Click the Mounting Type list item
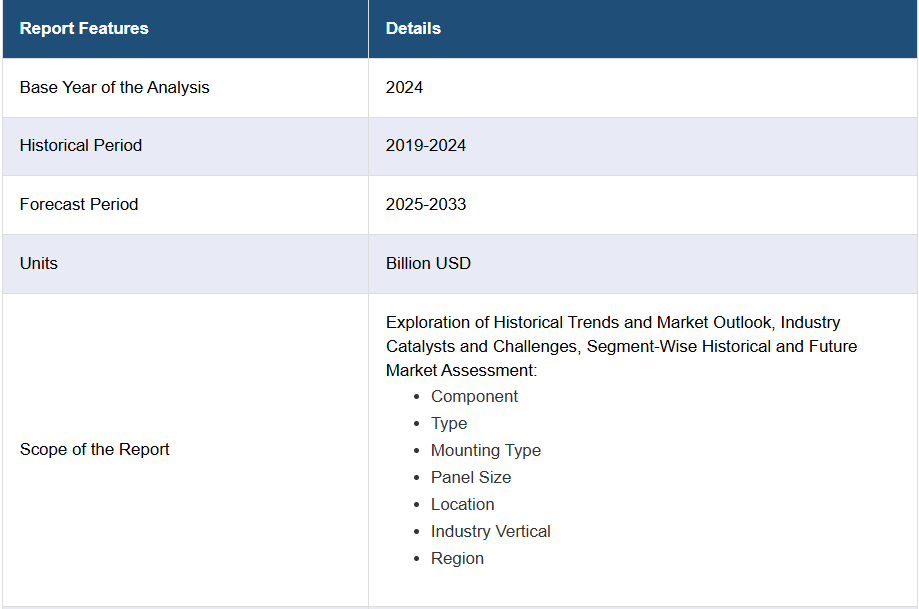 point(486,450)
